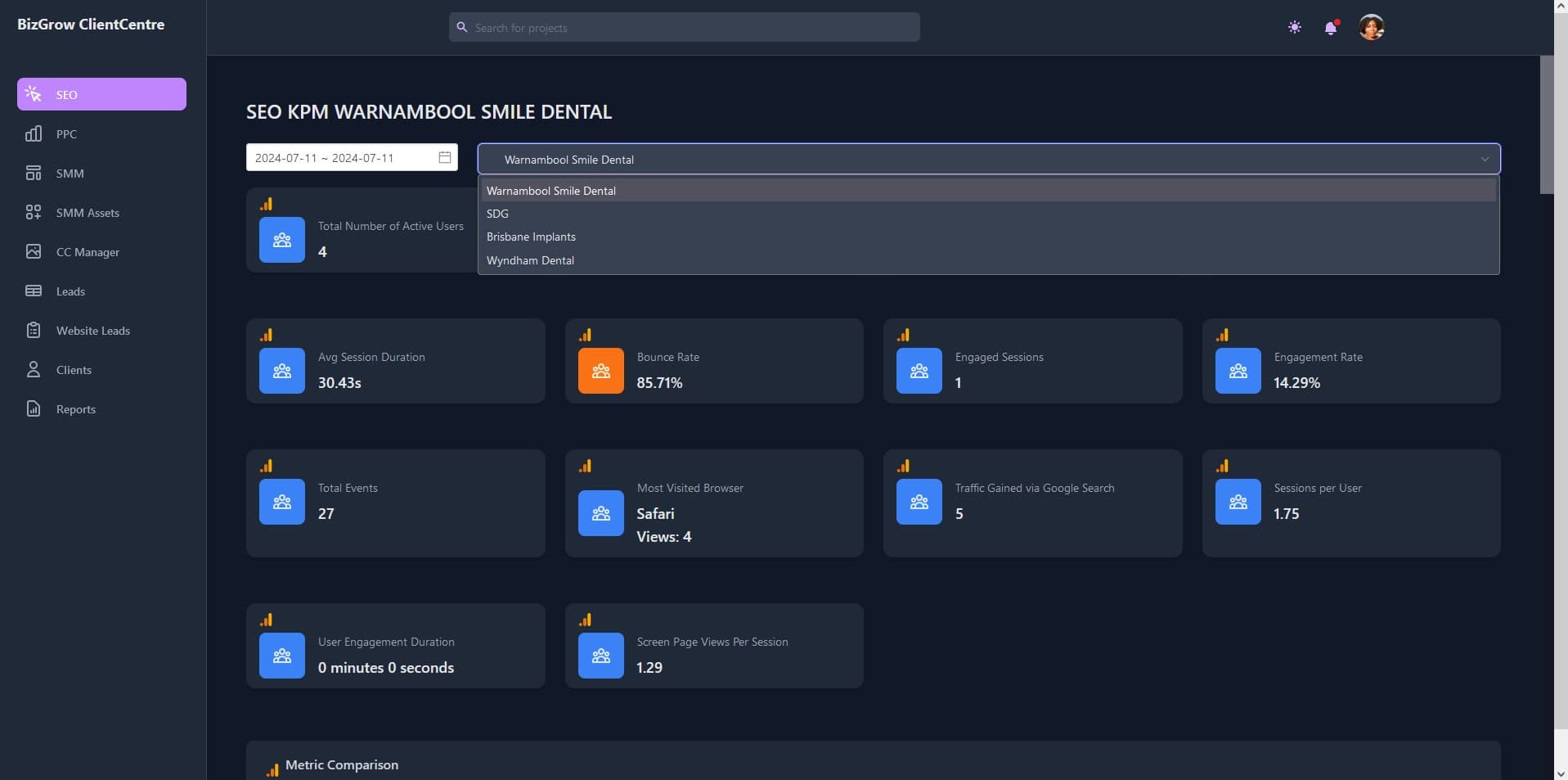Click the search magnifier icon
This screenshot has width=1568, height=780.
pyautogui.click(x=462, y=27)
